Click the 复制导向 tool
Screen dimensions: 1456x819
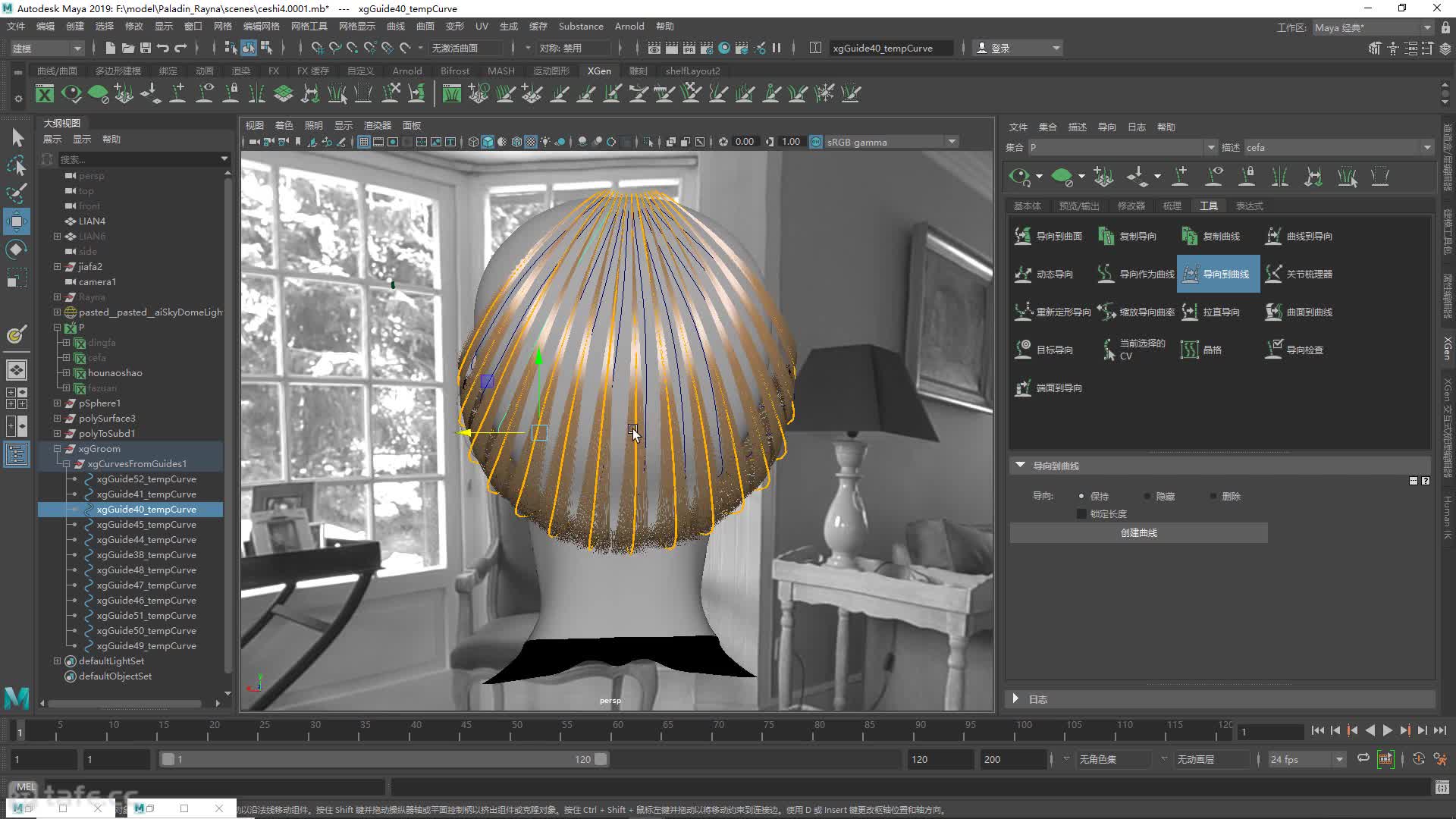(1128, 236)
